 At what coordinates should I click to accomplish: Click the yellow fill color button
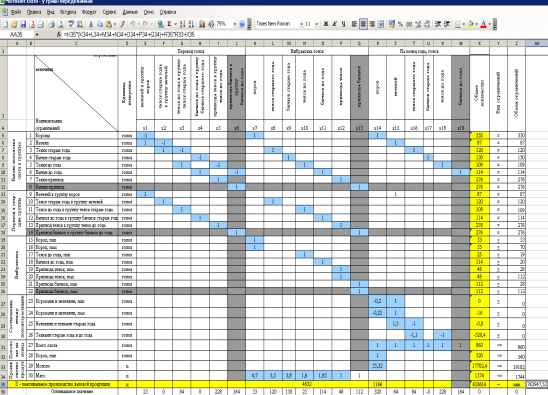[470, 24]
